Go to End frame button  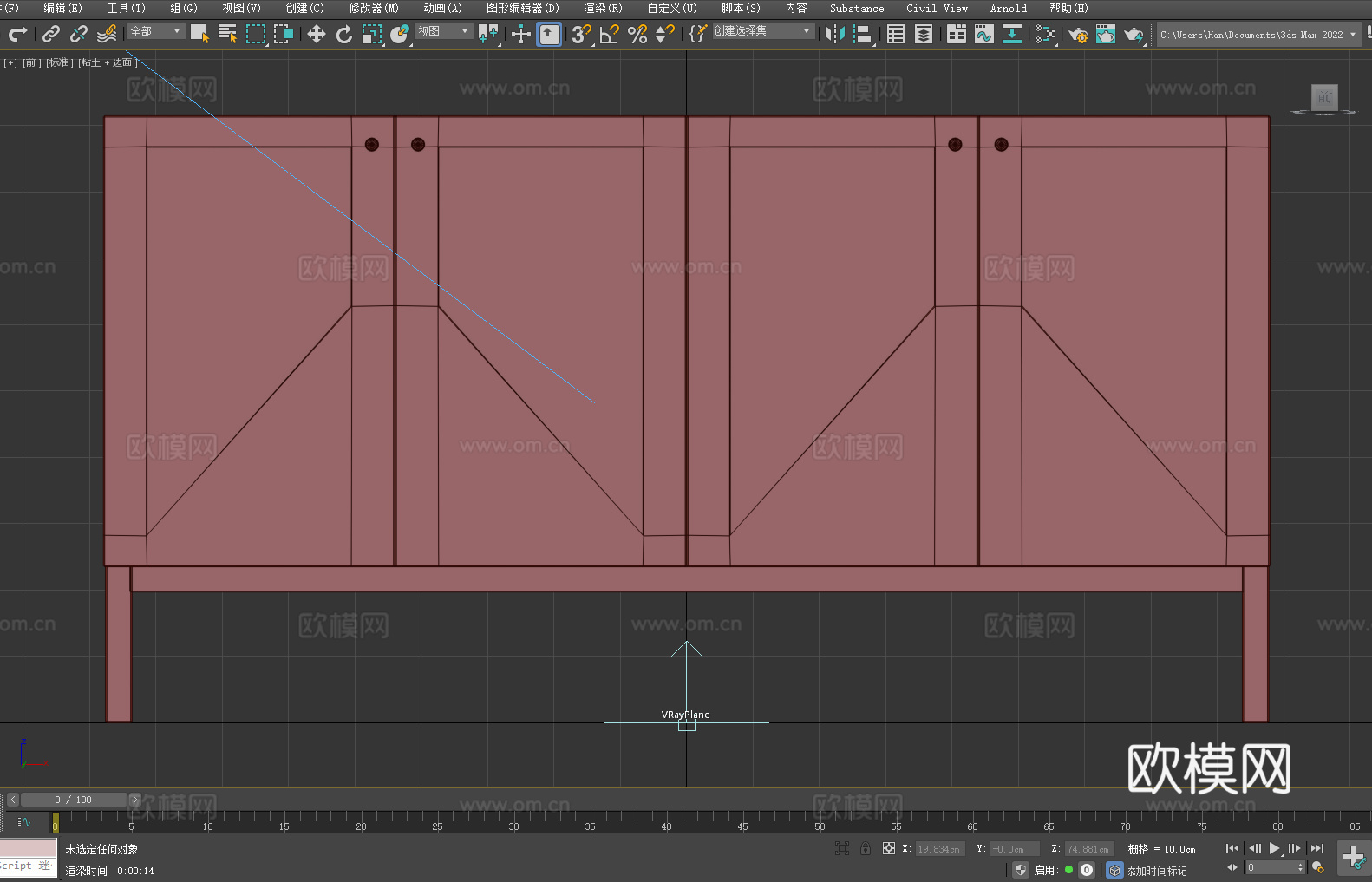click(1317, 848)
